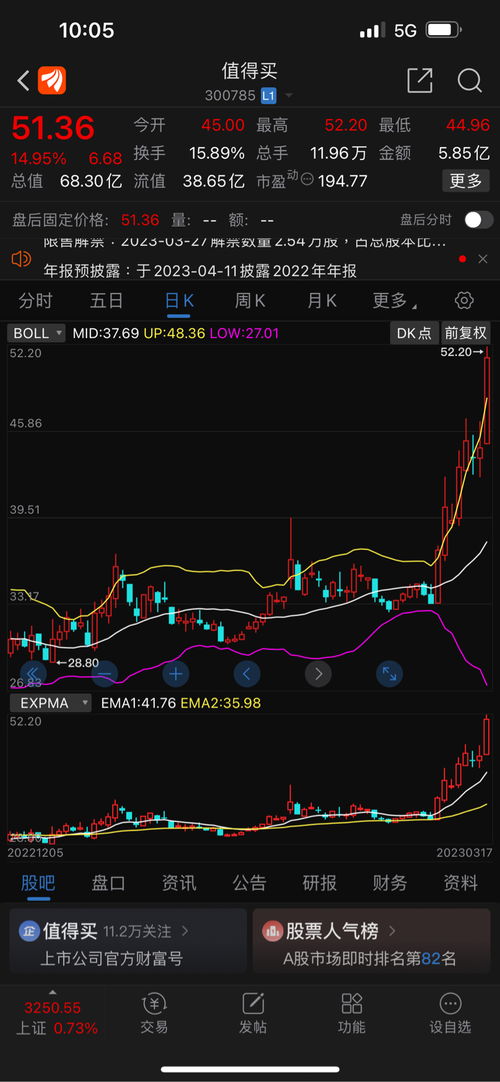Open the 资料 tab

point(460,883)
